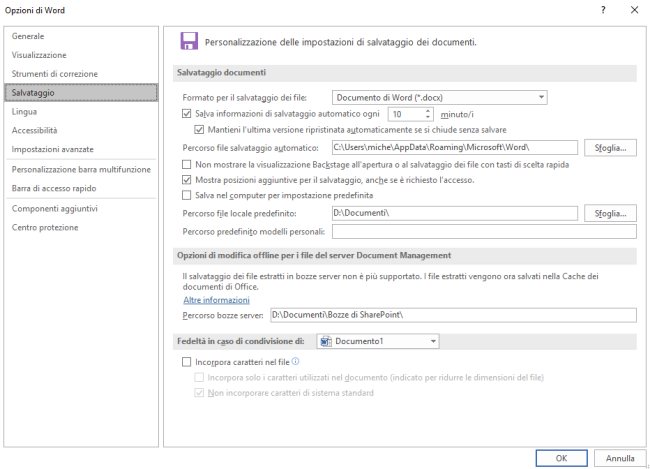Open the Altre informazioni link
650x469 pixels.
point(216,300)
